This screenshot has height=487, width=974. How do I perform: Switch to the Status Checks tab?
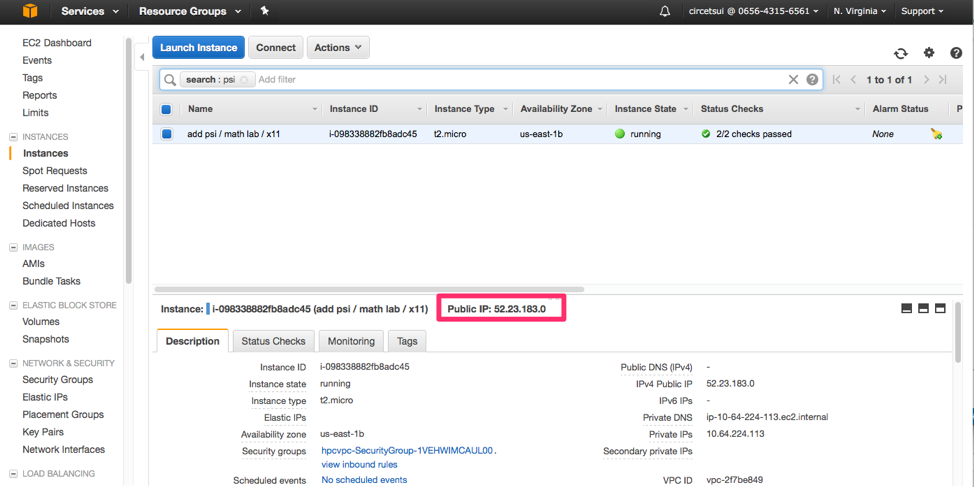[x=273, y=341]
